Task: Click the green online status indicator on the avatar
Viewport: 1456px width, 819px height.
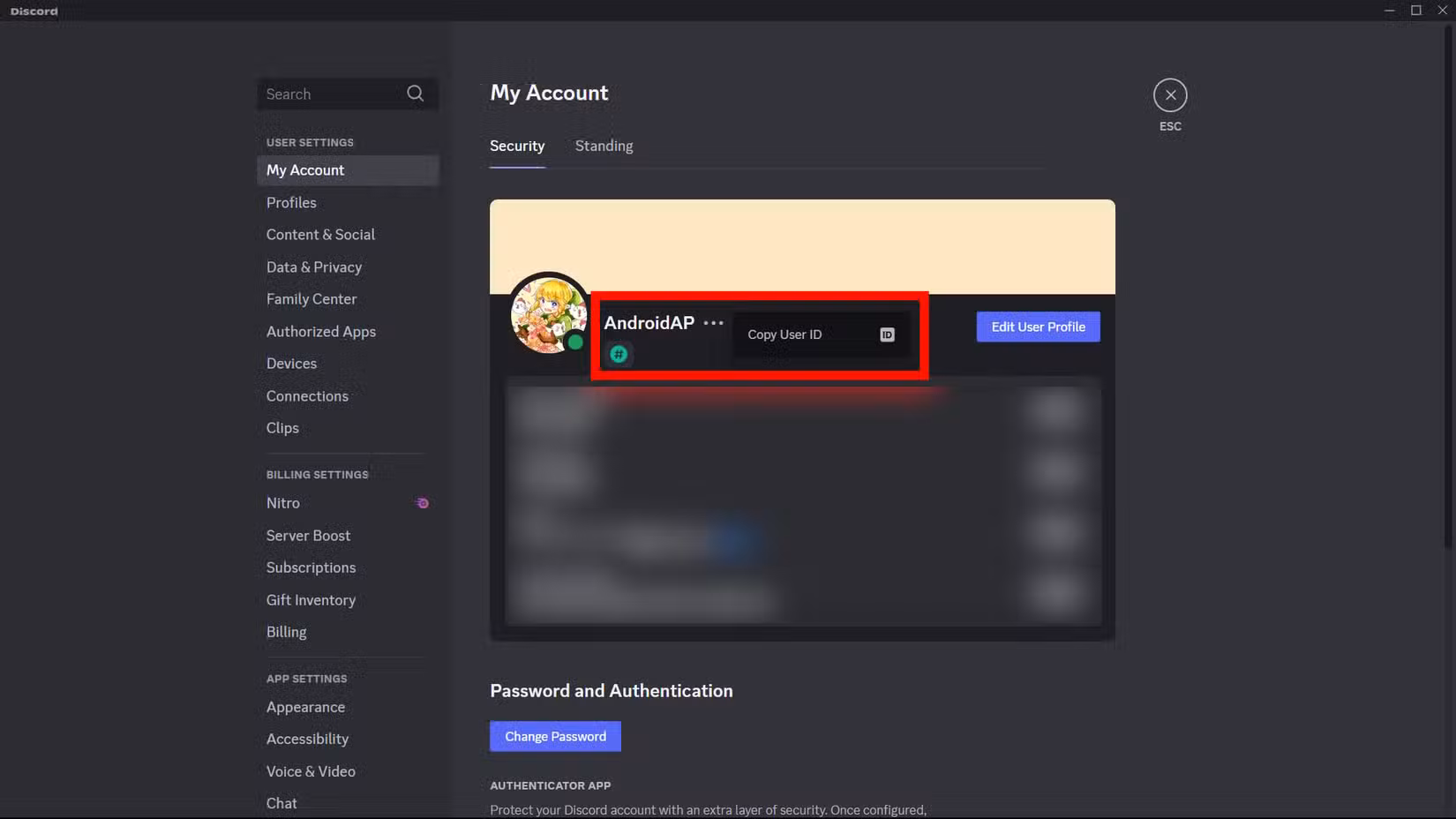Action: (575, 342)
